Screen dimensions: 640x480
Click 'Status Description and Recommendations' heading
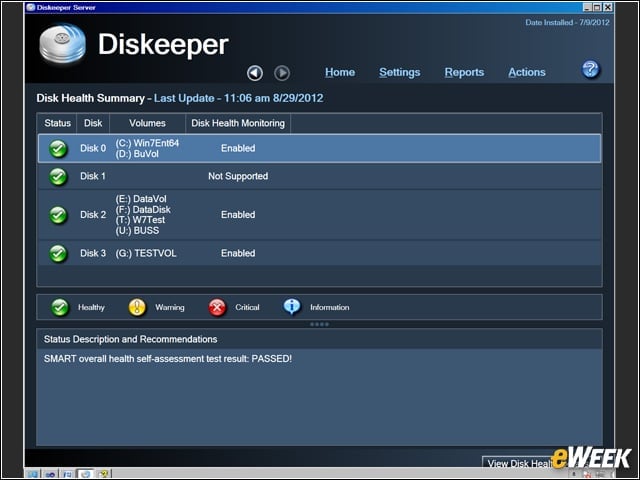(x=131, y=339)
